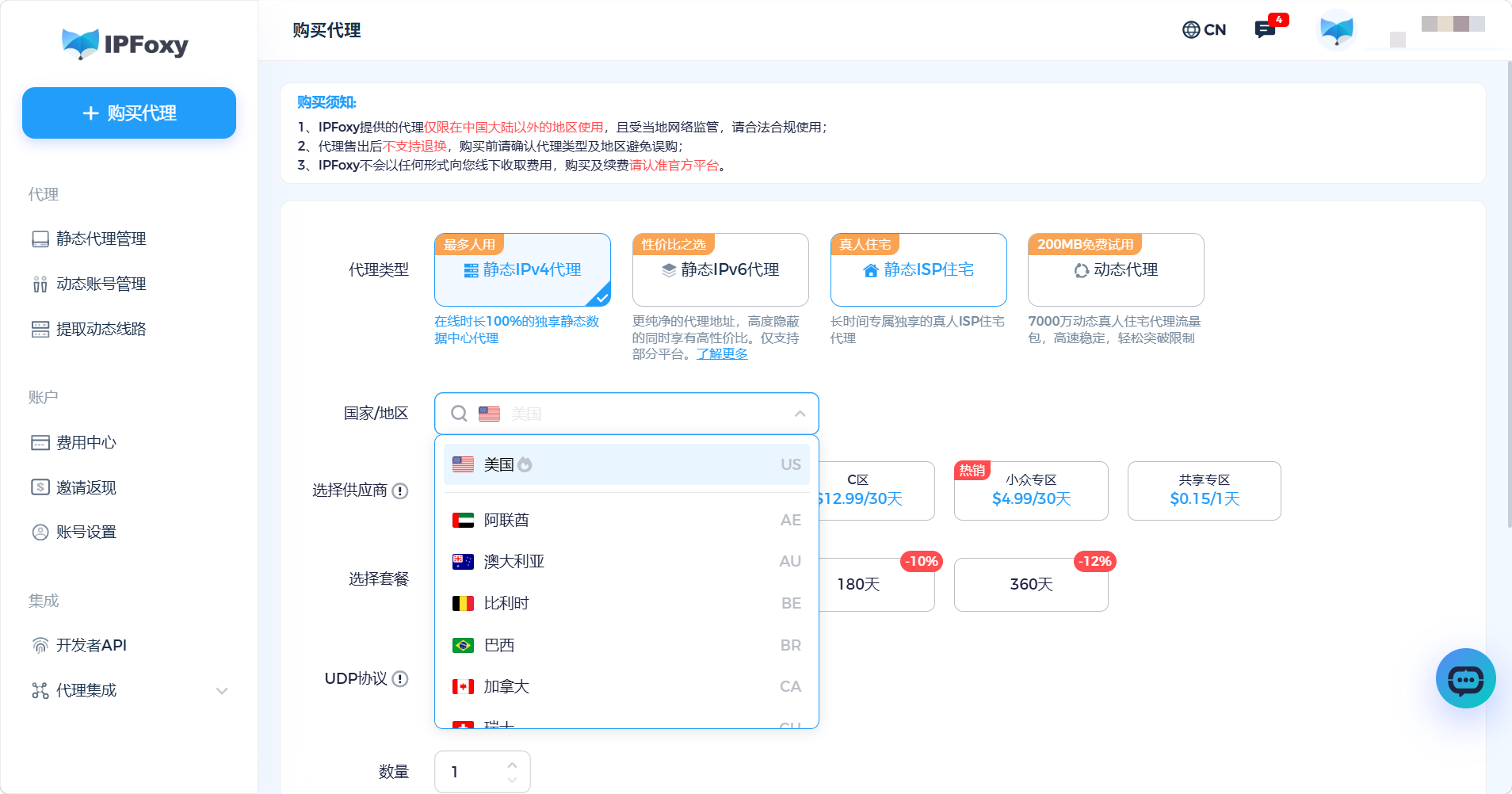Click the IPFoxy logo
The height and width of the screenshot is (794, 1512).
point(125,44)
